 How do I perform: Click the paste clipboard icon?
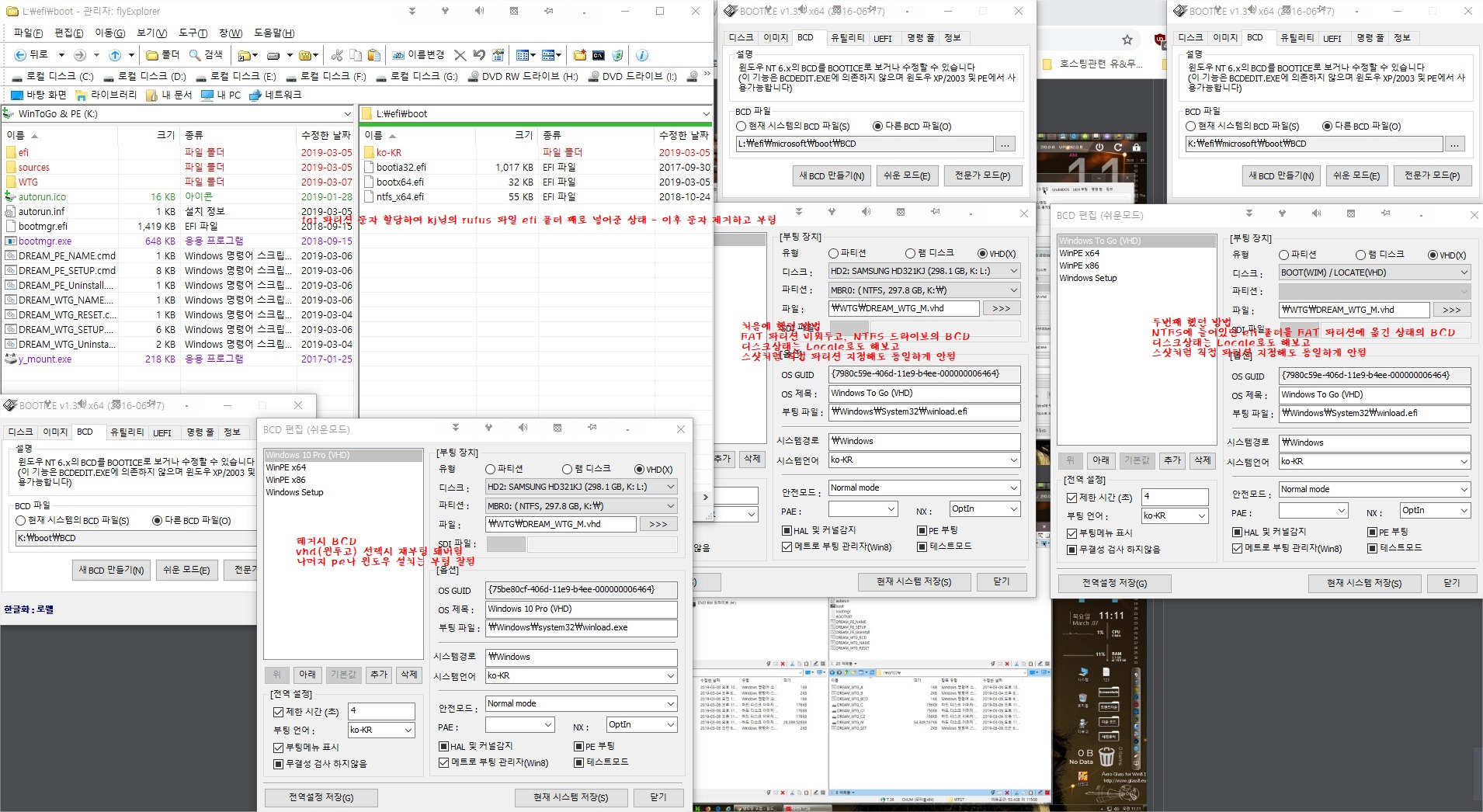click(x=374, y=55)
